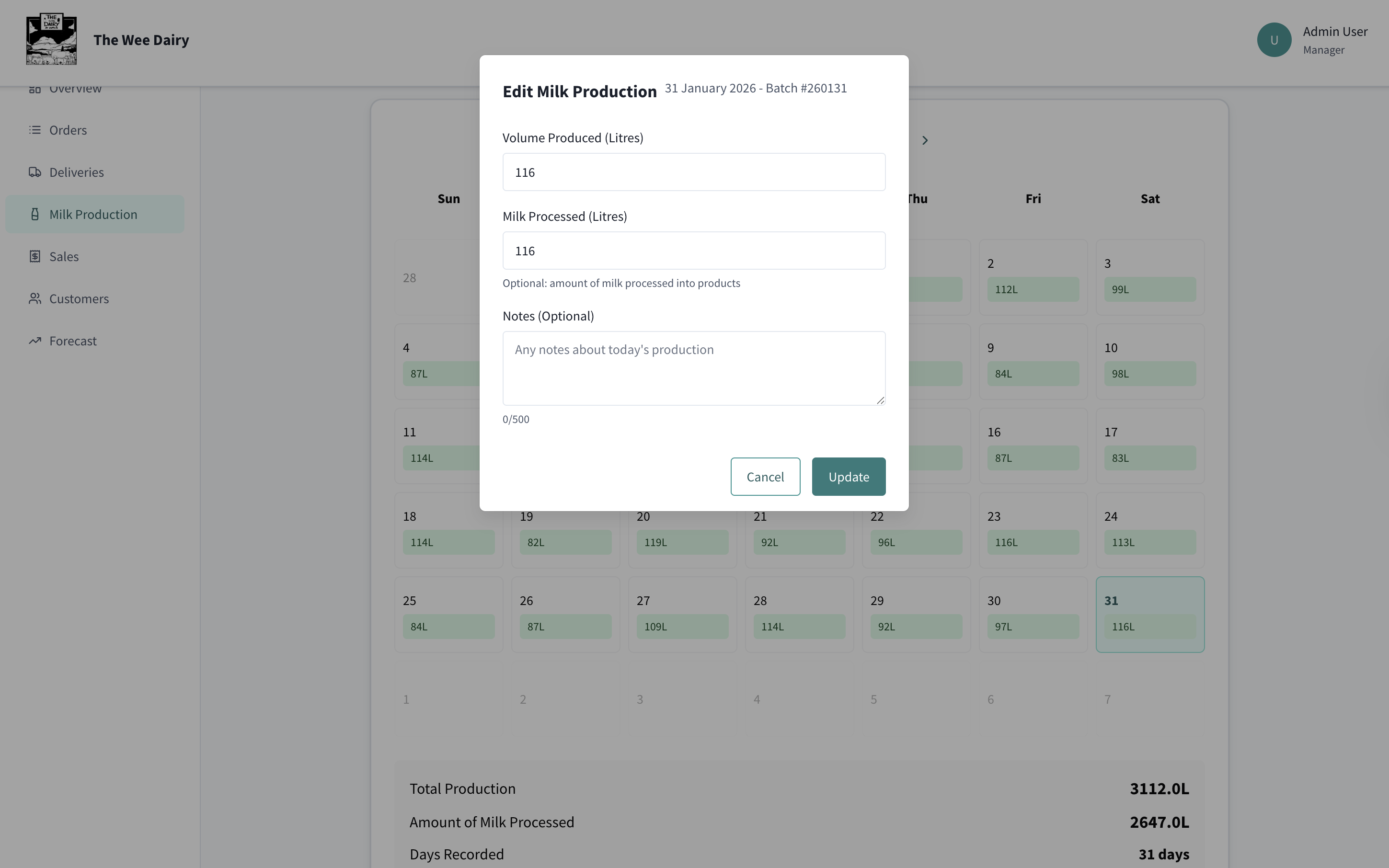
Task: Open Orders via its list icon
Action: 34,130
